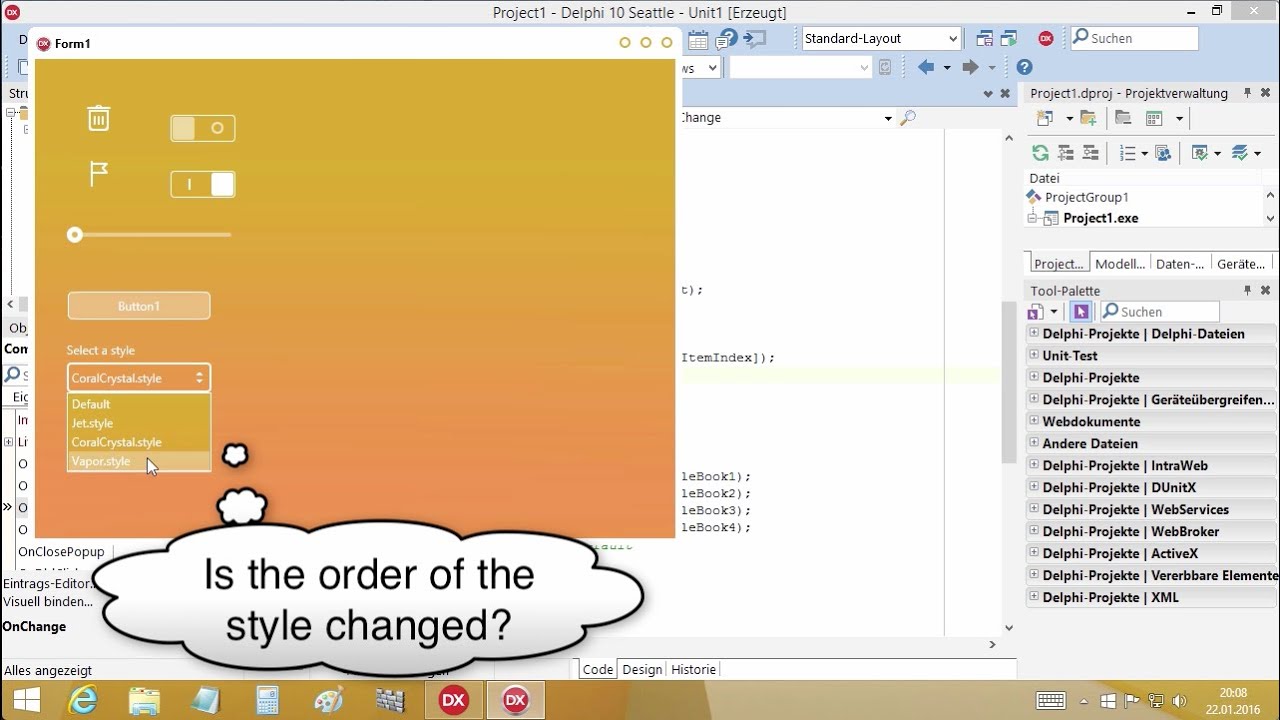Screen dimensions: 1280x720
Task: Click the flag icon in Form1
Action: (x=98, y=174)
